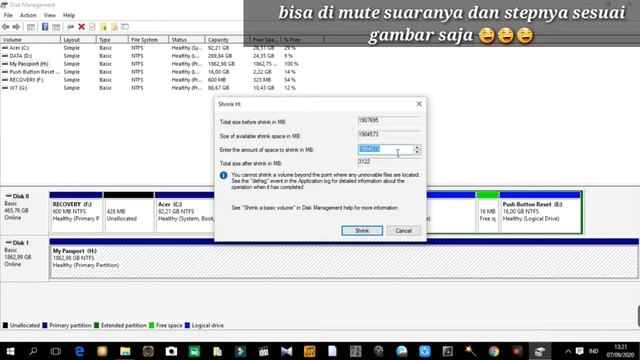The width and height of the screenshot is (640, 360).
Task: Click the IND language indicator in the tray
Action: (593, 351)
